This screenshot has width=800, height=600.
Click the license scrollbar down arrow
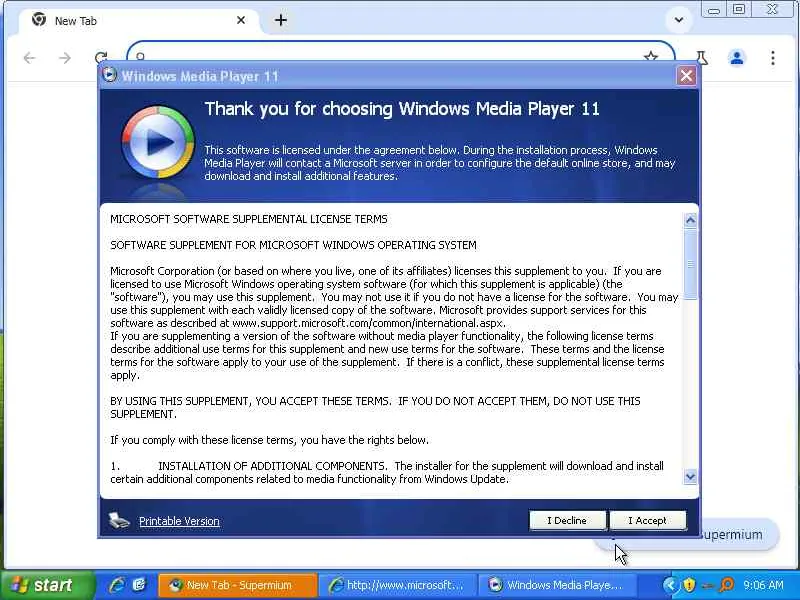690,477
